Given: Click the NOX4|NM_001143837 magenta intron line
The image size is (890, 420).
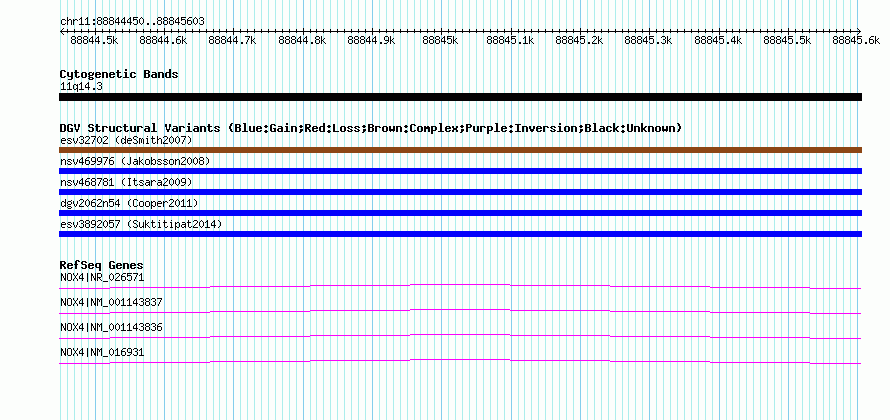Looking at the screenshot, I should pyautogui.click(x=460, y=312).
